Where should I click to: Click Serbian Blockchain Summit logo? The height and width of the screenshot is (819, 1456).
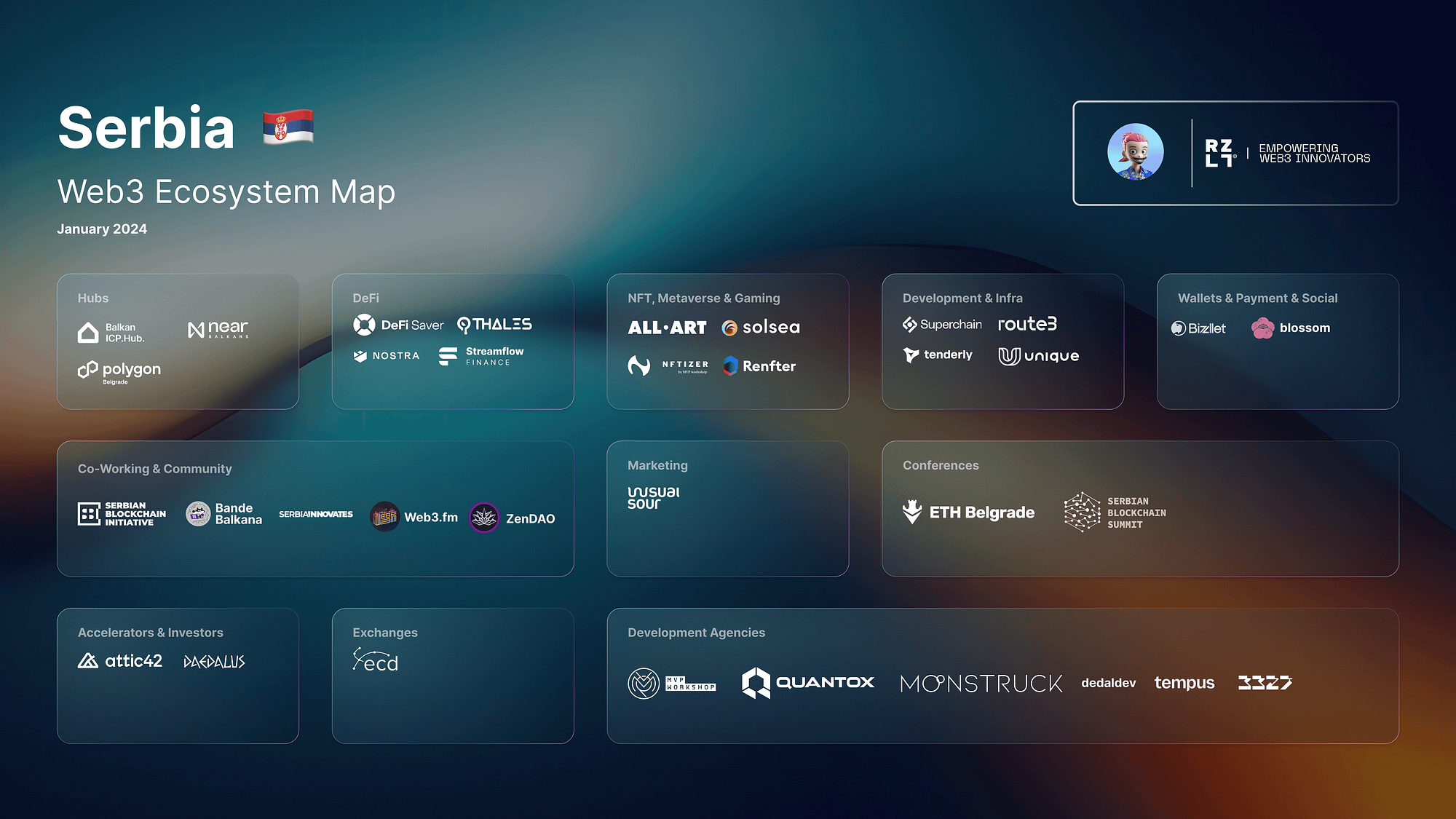[1115, 513]
